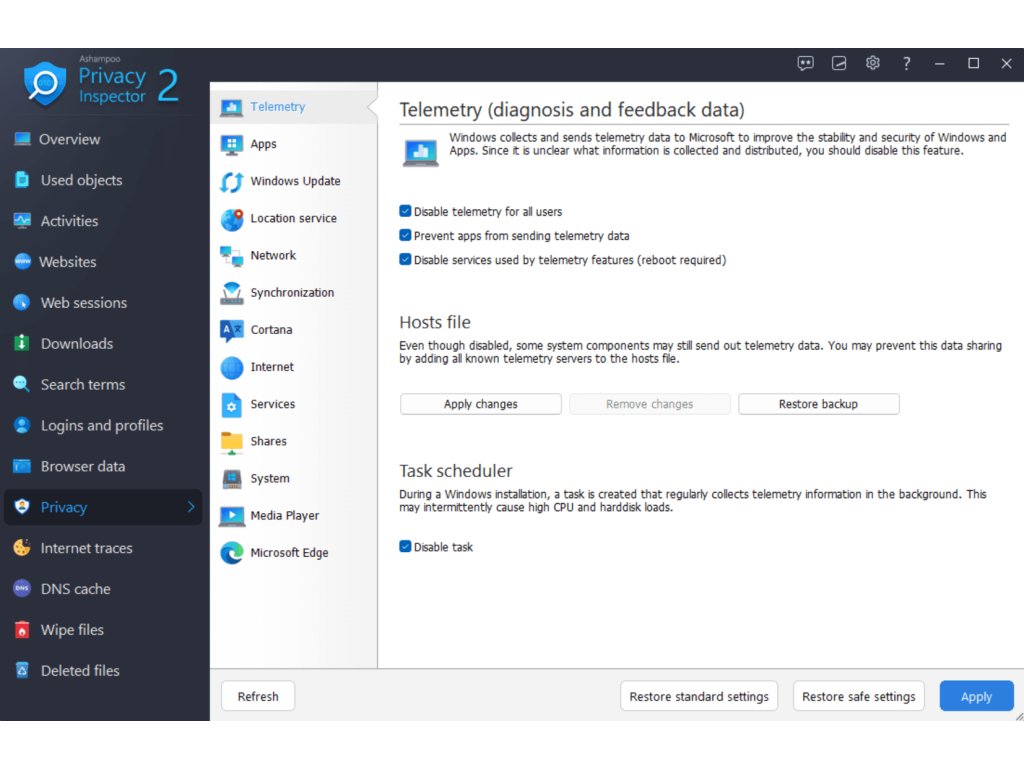Click the Location service globe pin icon
The height and width of the screenshot is (768, 1024).
232,219
